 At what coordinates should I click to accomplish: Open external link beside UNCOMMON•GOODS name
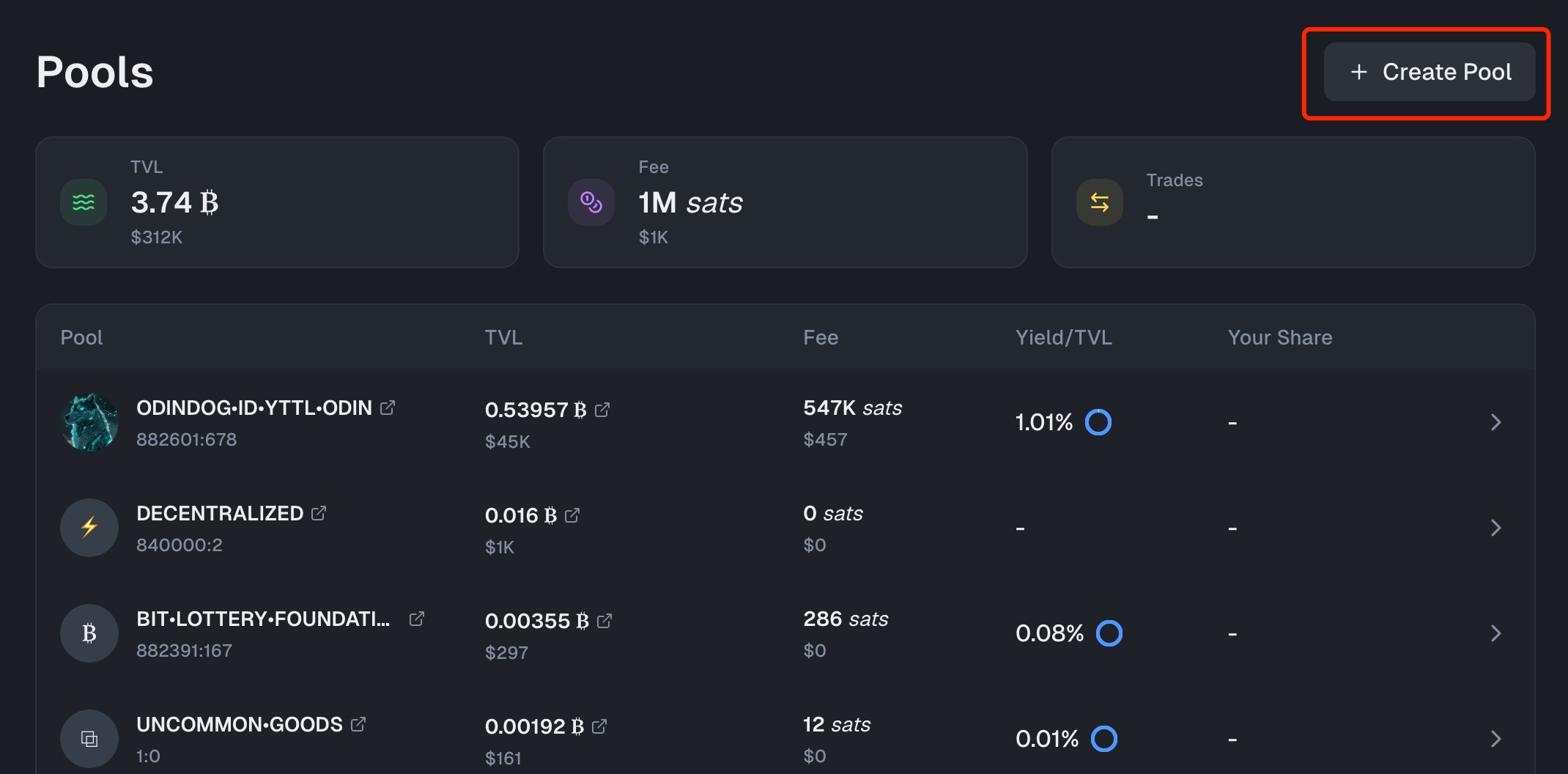(358, 724)
